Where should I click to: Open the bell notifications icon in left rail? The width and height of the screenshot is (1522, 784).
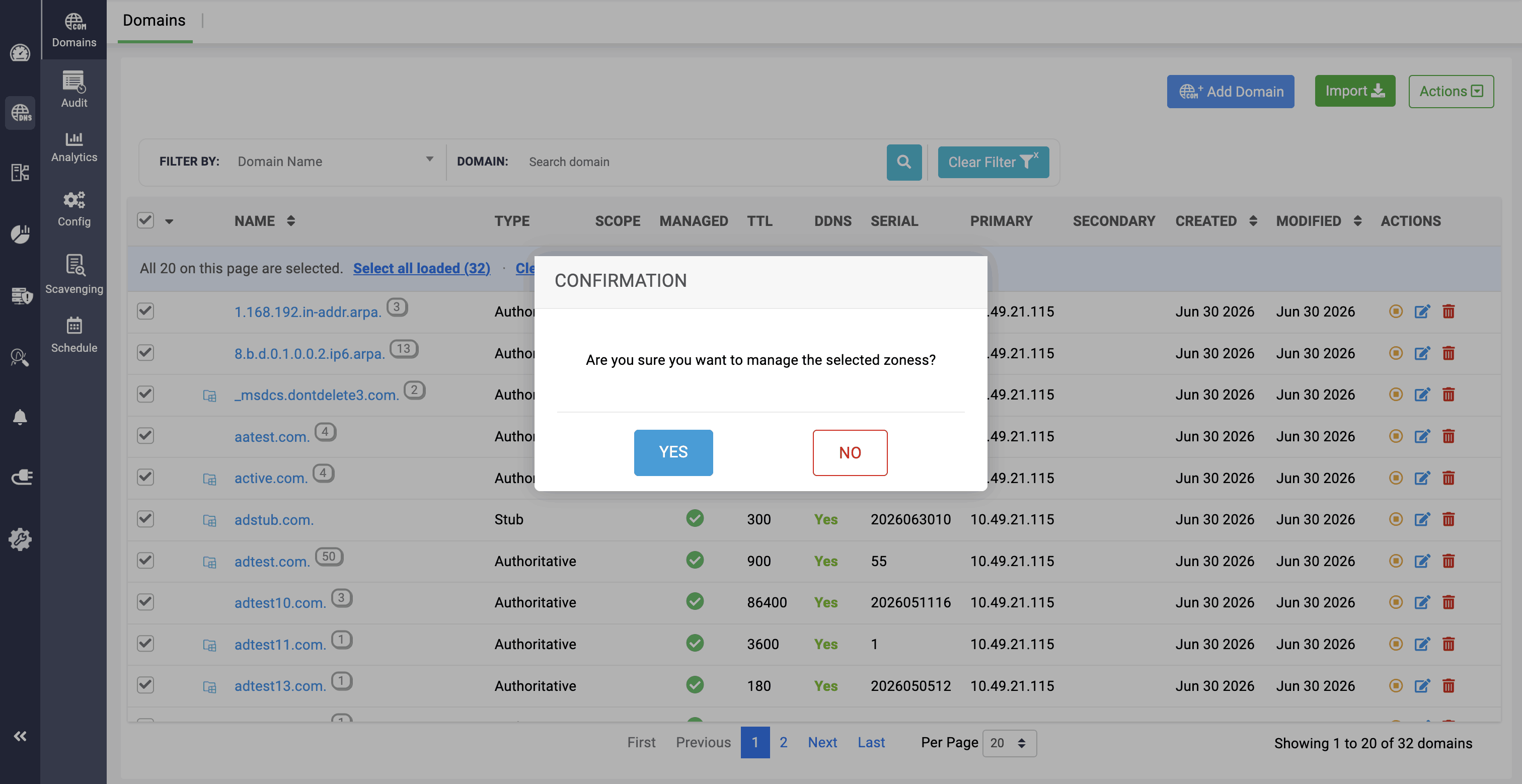[x=20, y=417]
